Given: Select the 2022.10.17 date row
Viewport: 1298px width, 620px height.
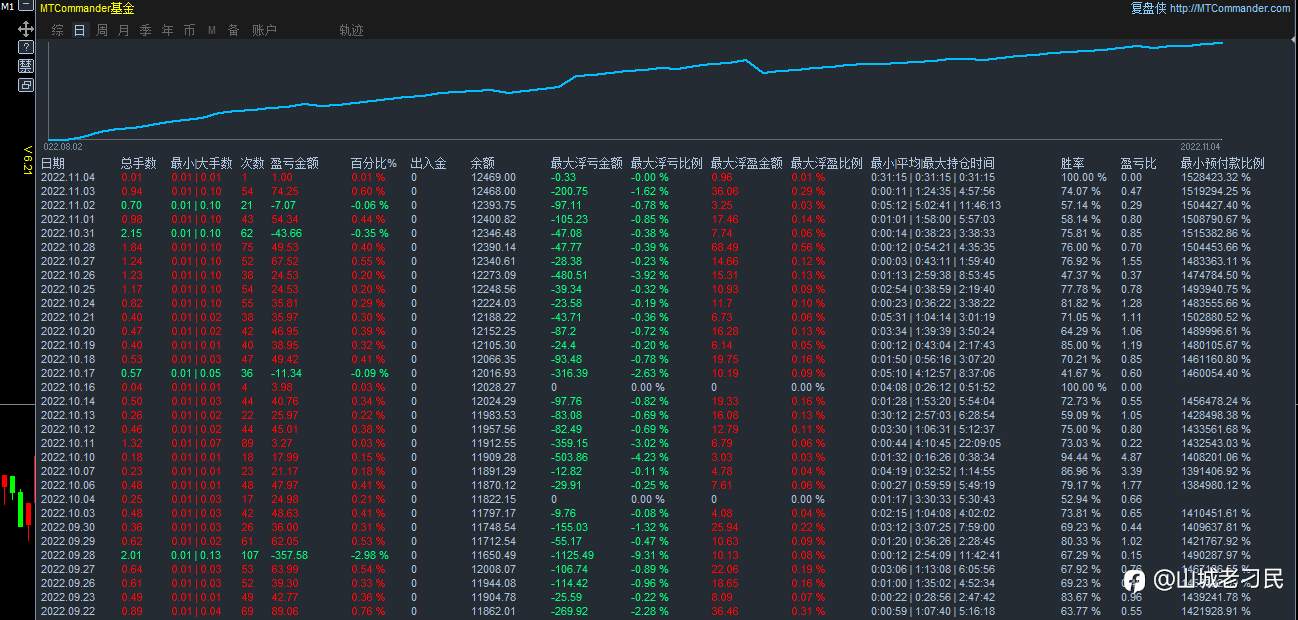Looking at the screenshot, I should 646,373.
